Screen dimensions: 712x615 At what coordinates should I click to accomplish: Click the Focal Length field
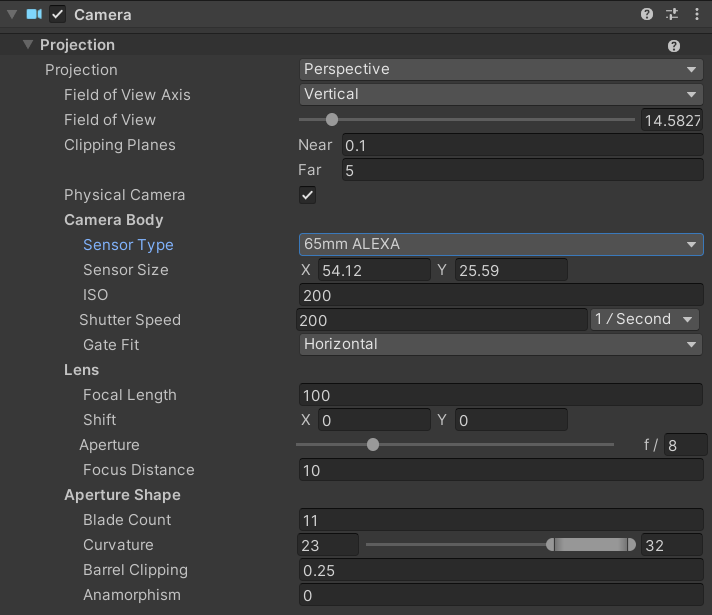pyautogui.click(x=501, y=395)
